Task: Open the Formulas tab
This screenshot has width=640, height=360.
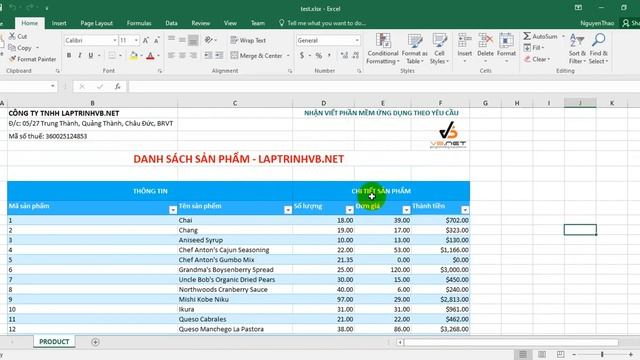Action: (139, 23)
